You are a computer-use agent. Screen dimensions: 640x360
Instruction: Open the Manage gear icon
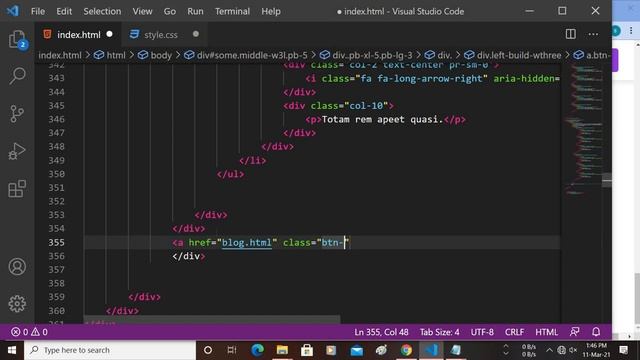pyautogui.click(x=17, y=304)
